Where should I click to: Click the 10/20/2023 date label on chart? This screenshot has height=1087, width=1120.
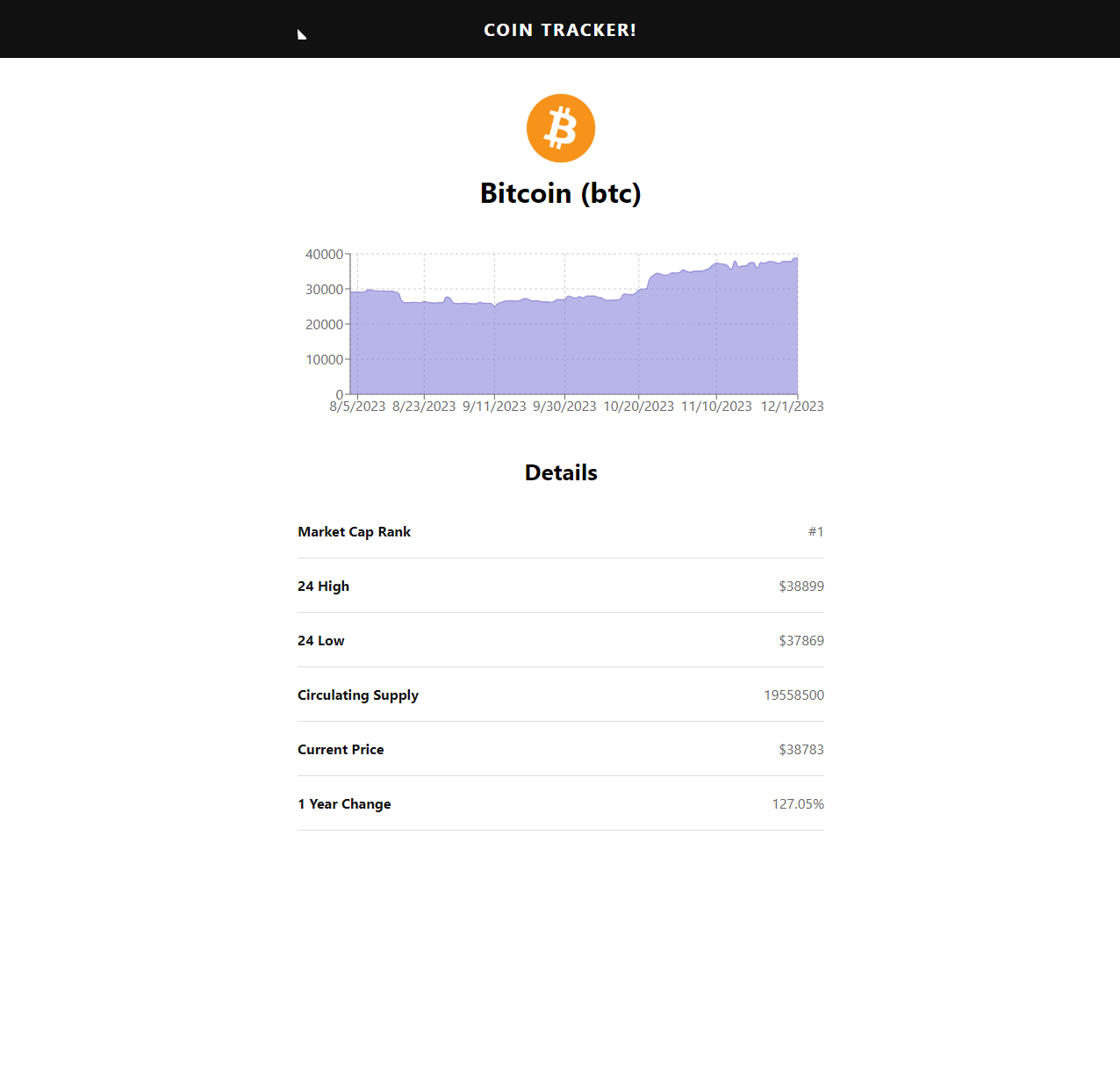point(638,407)
